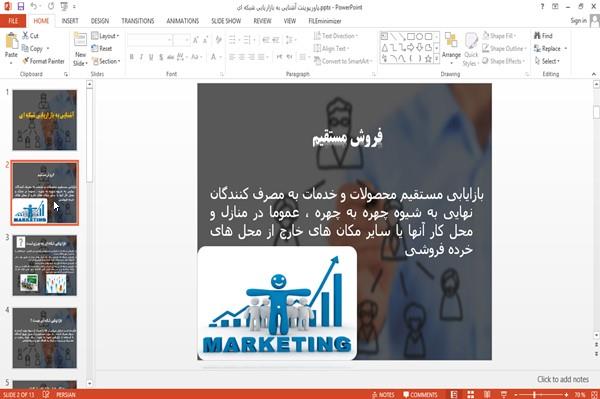
Task: Select slide 3 thumbnail
Action: (x=45, y=265)
